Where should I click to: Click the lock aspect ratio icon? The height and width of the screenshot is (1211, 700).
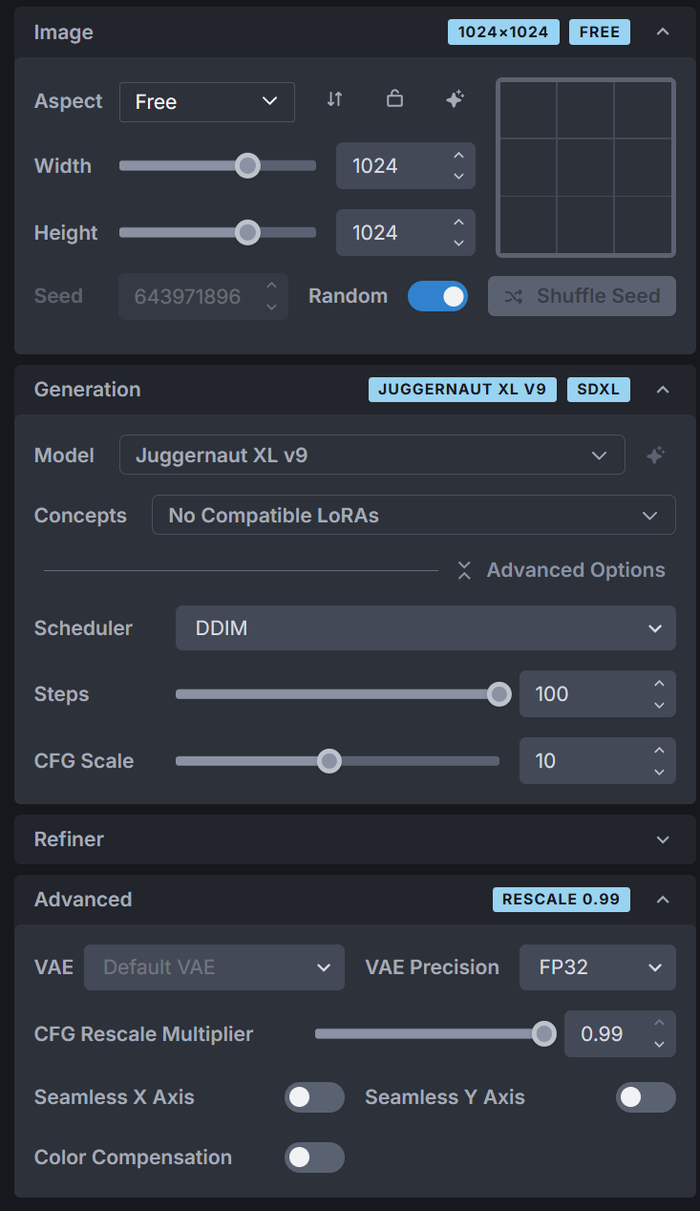coord(395,100)
